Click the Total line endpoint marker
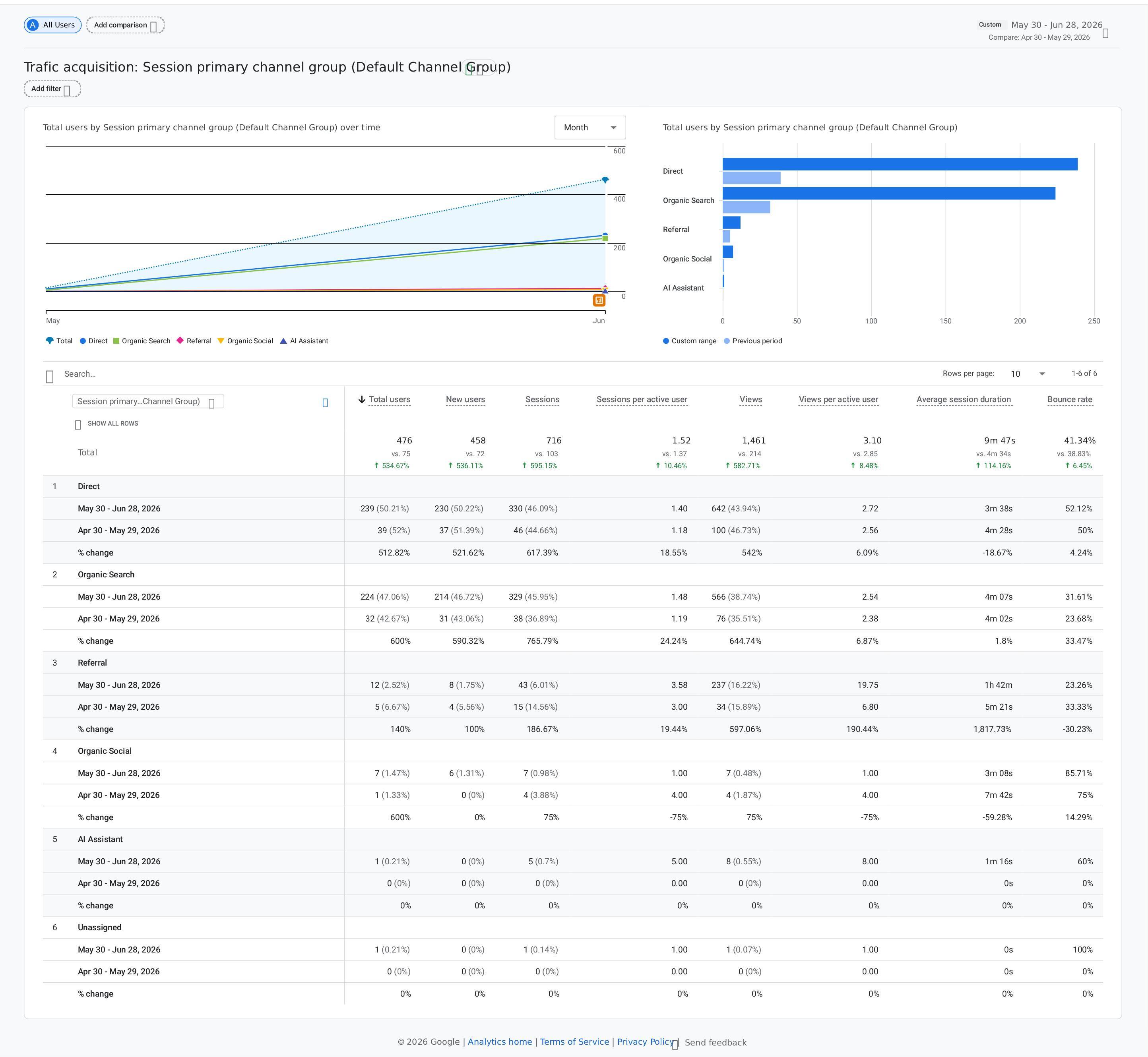This screenshot has height=1057, width=1148. 605,180
